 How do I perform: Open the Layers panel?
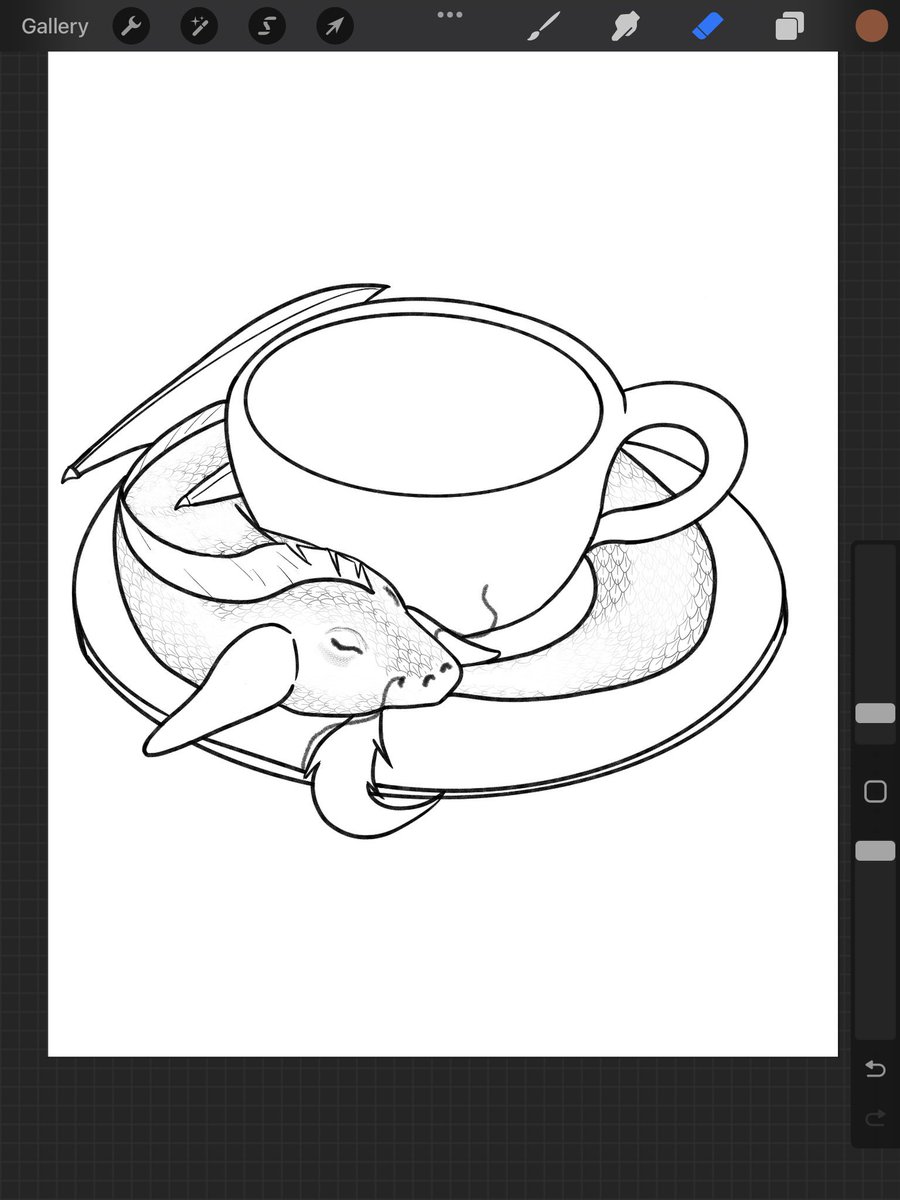click(x=789, y=26)
